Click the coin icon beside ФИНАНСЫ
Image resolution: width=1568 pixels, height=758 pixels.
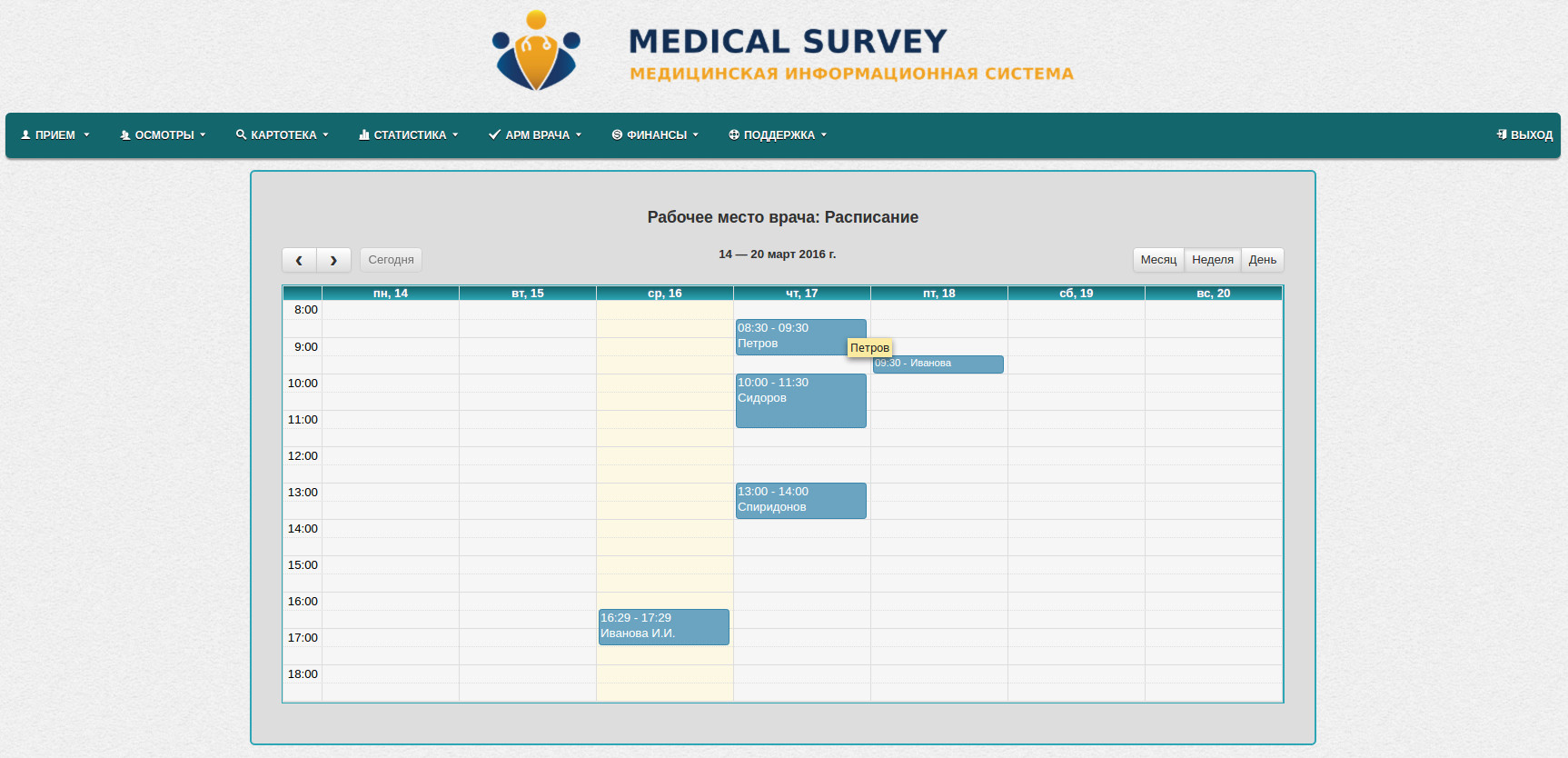[617, 135]
